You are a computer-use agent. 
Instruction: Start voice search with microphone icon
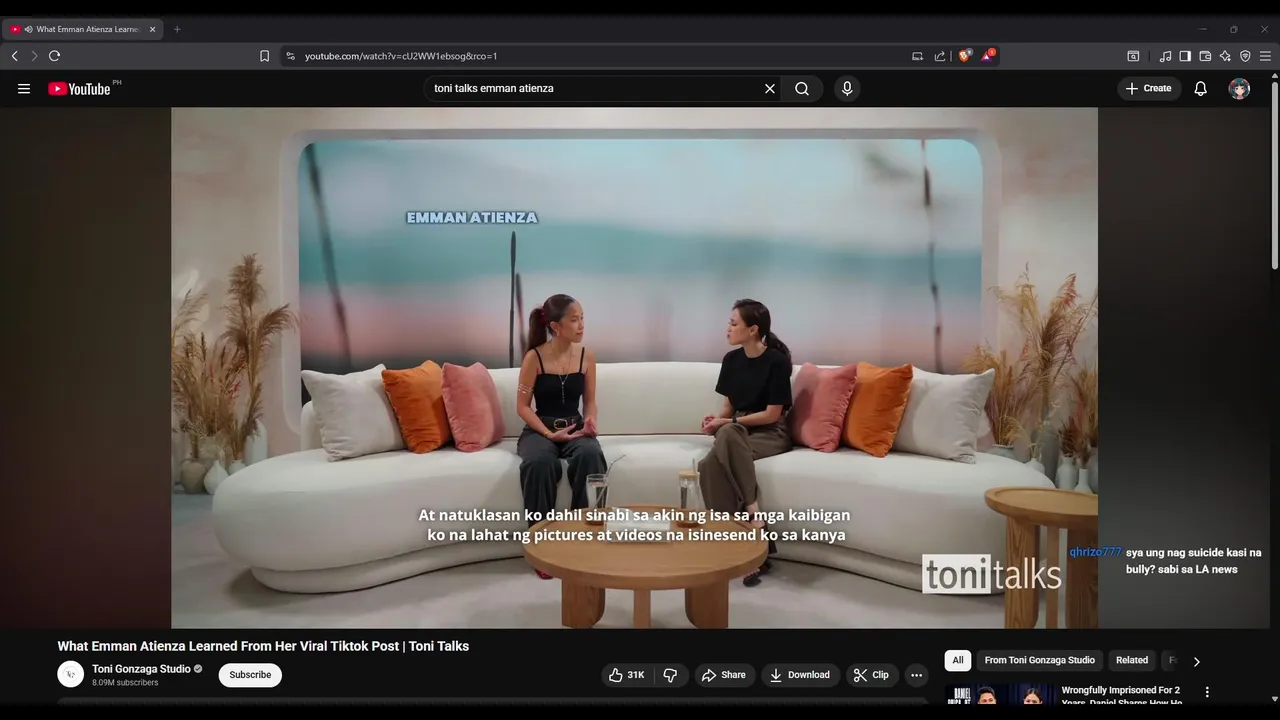pyautogui.click(x=847, y=88)
